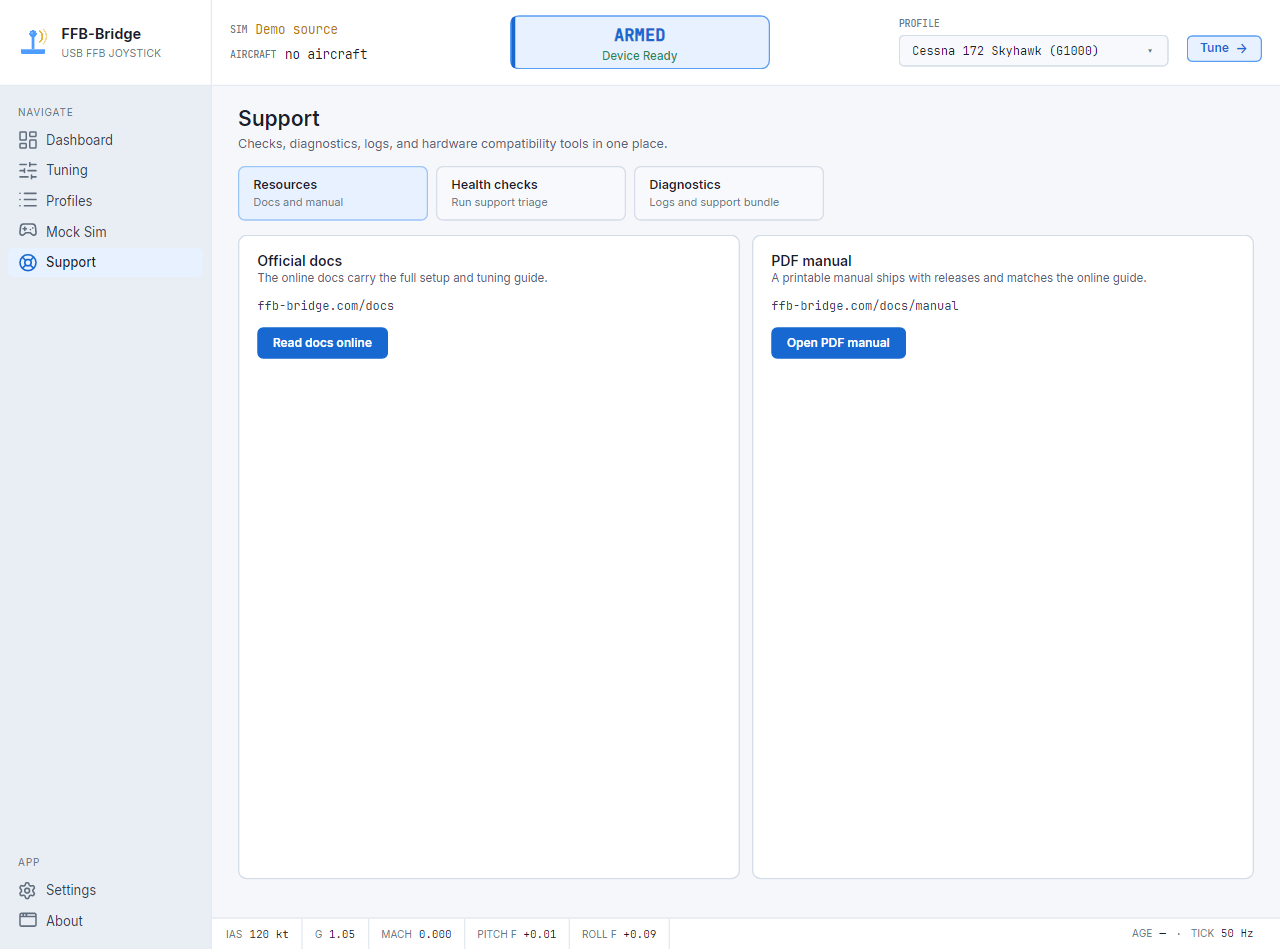Click the ffb-bridge.com/docs/manual URL text
This screenshot has height=949, width=1280.
pyautogui.click(x=865, y=306)
